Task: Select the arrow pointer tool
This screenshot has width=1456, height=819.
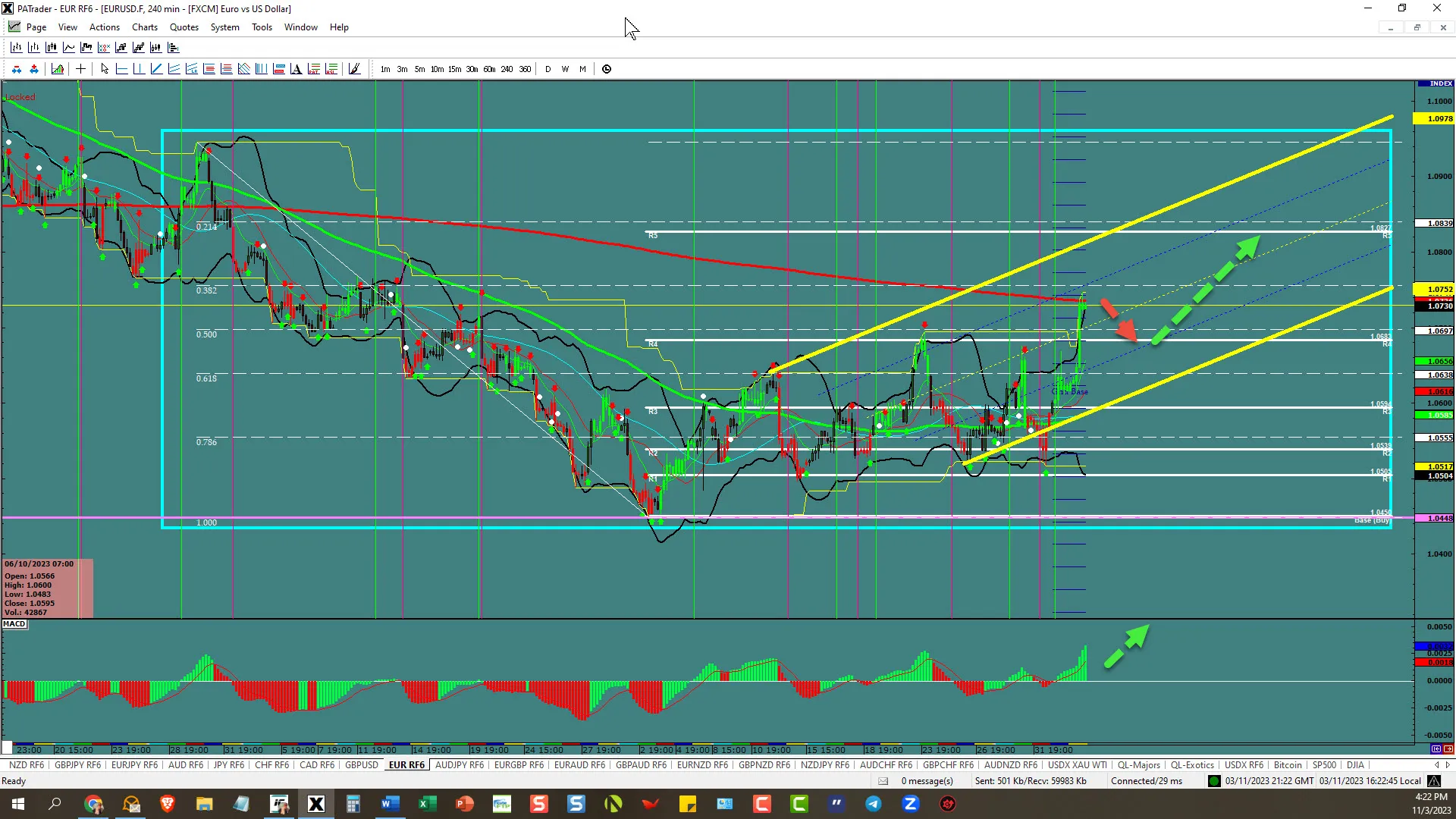Action: pyautogui.click(x=105, y=69)
